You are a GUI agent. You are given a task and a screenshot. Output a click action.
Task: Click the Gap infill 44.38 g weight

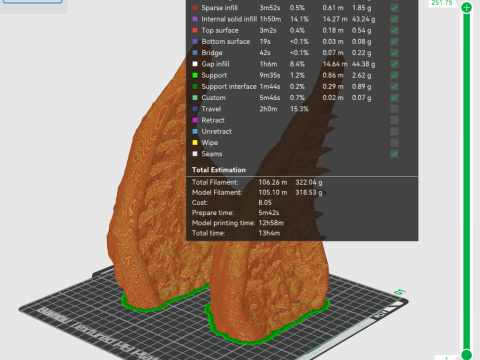(x=363, y=64)
